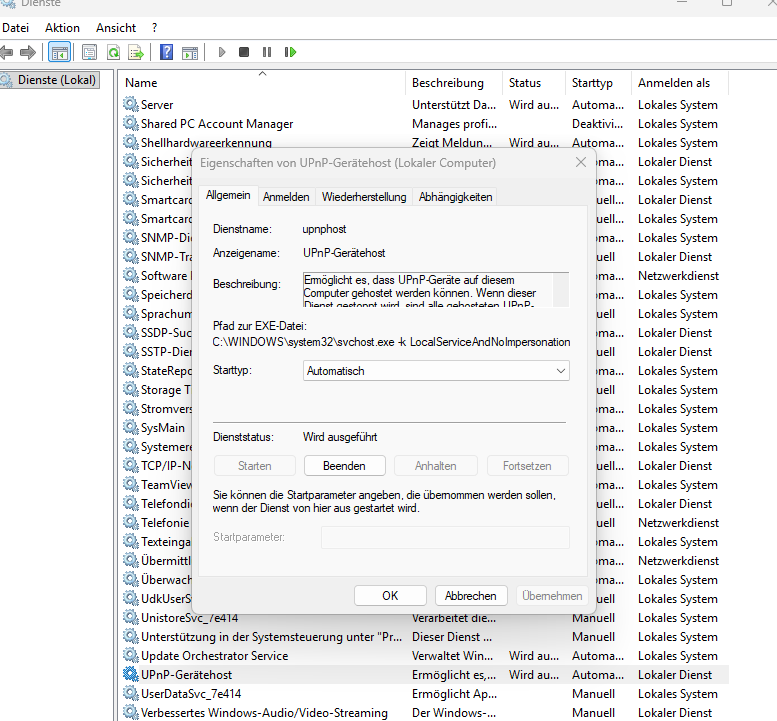Image resolution: width=777 pixels, height=721 pixels.
Task: Open the ? help menu
Action: (155, 28)
